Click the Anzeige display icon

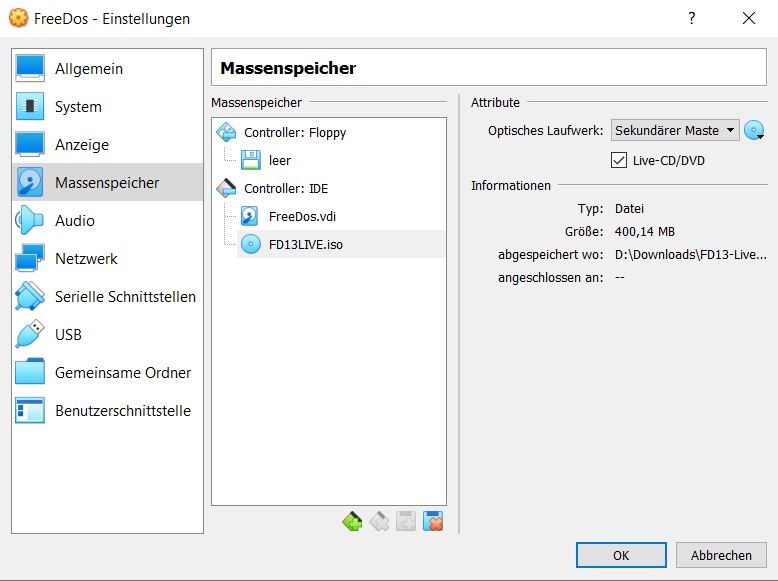[30, 144]
